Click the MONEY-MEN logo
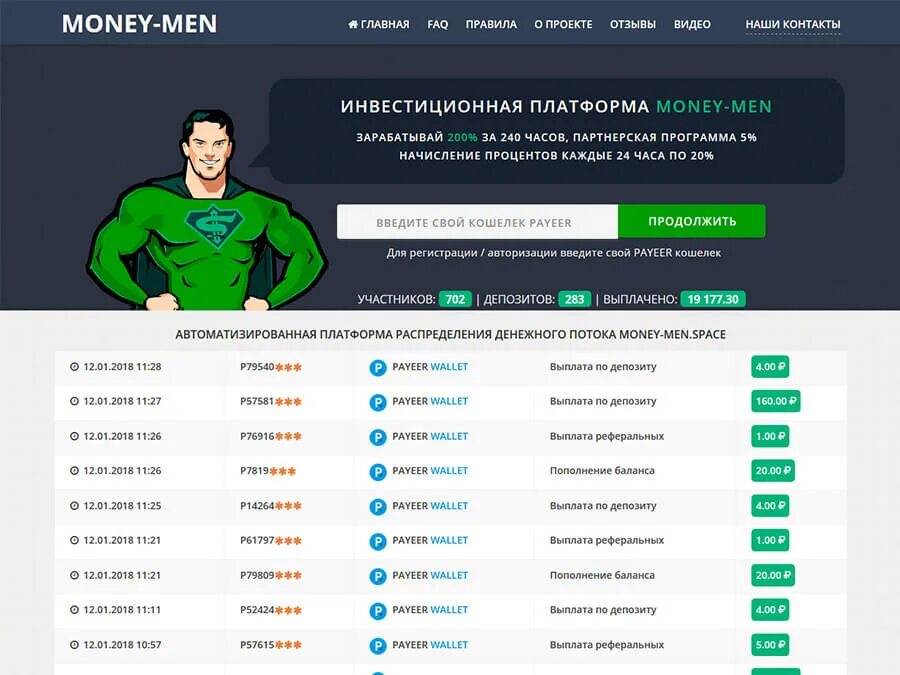This screenshot has height=675, width=900. coord(139,24)
